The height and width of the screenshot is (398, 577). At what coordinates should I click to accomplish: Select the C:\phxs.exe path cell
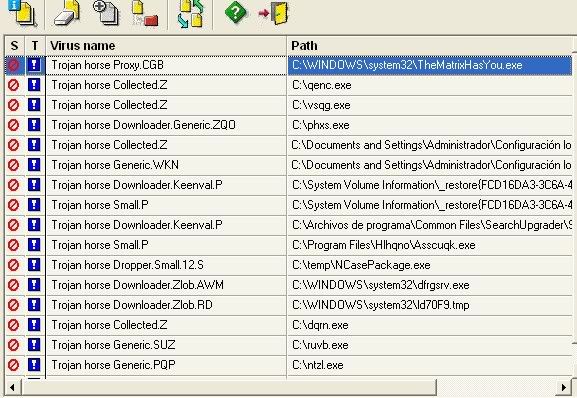click(x=430, y=125)
